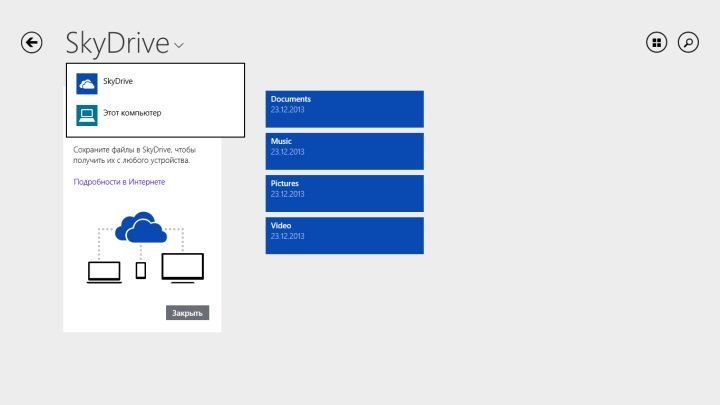Follow the Подробности в Интернете link
Screen dimensions: 720x405
coord(119,182)
